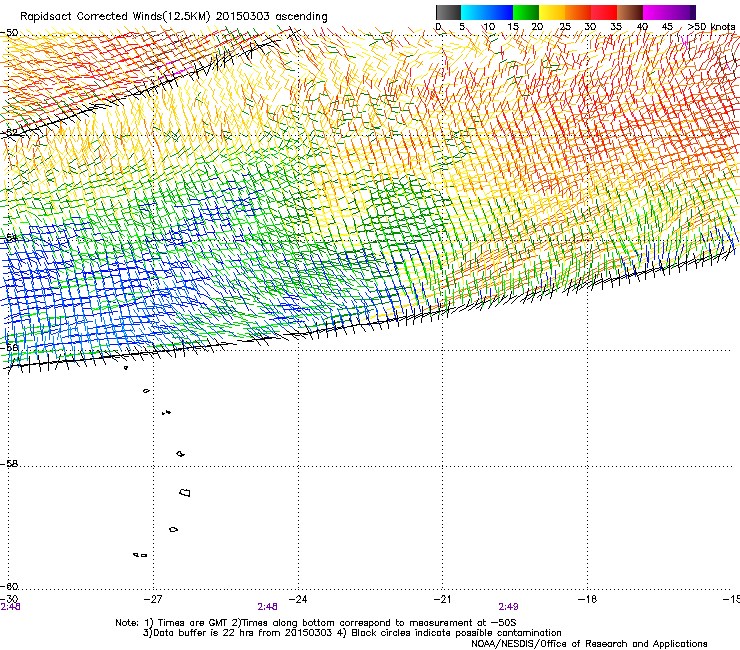Click the legend label '35'
Screen dimensions: 740x650
click(616, 27)
